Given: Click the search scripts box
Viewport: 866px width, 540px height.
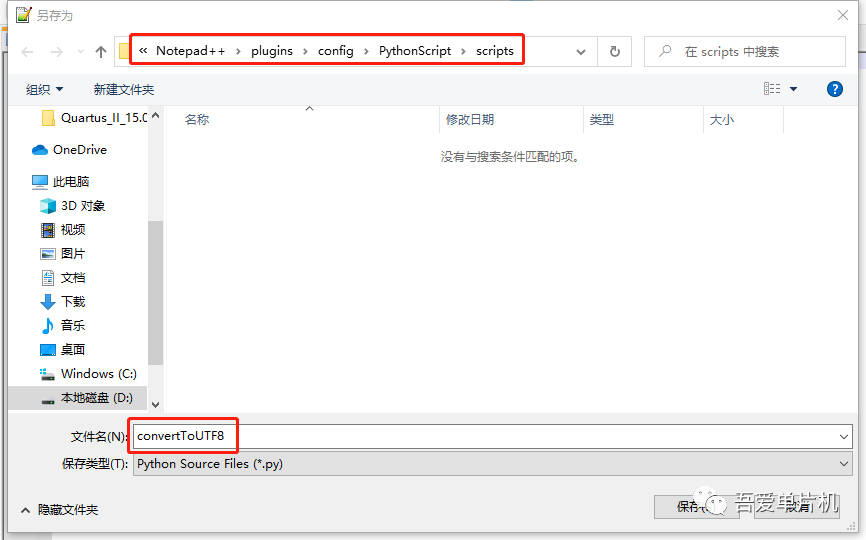Looking at the screenshot, I should (744, 51).
